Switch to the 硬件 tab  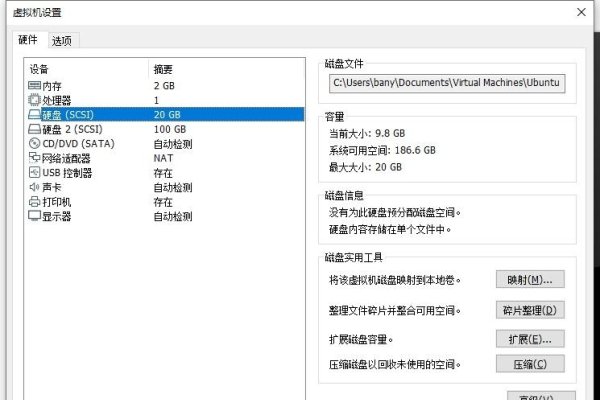coord(28,39)
